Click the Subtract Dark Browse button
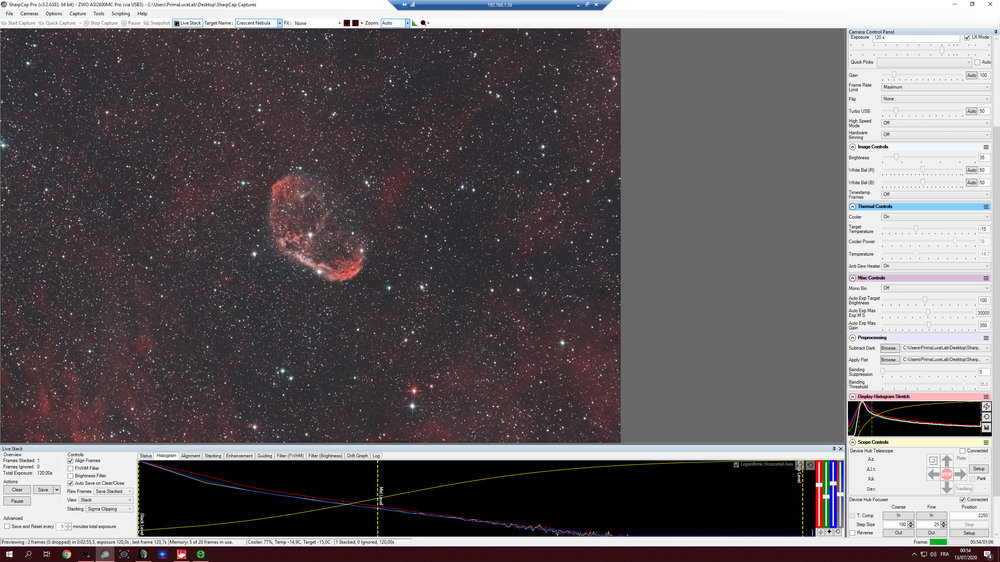The height and width of the screenshot is (562, 1000). (889, 348)
